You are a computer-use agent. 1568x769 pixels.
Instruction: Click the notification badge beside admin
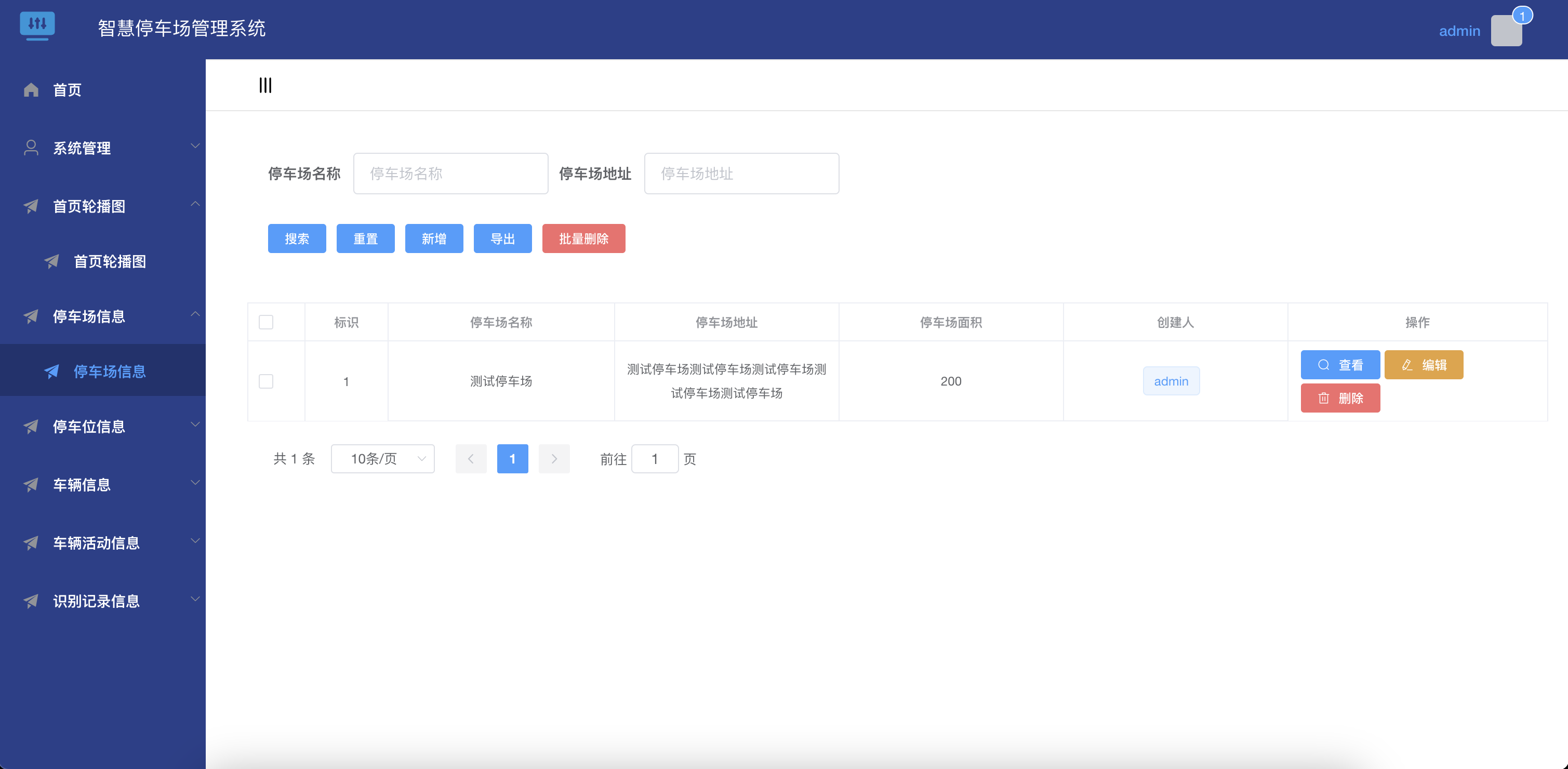point(1523,15)
